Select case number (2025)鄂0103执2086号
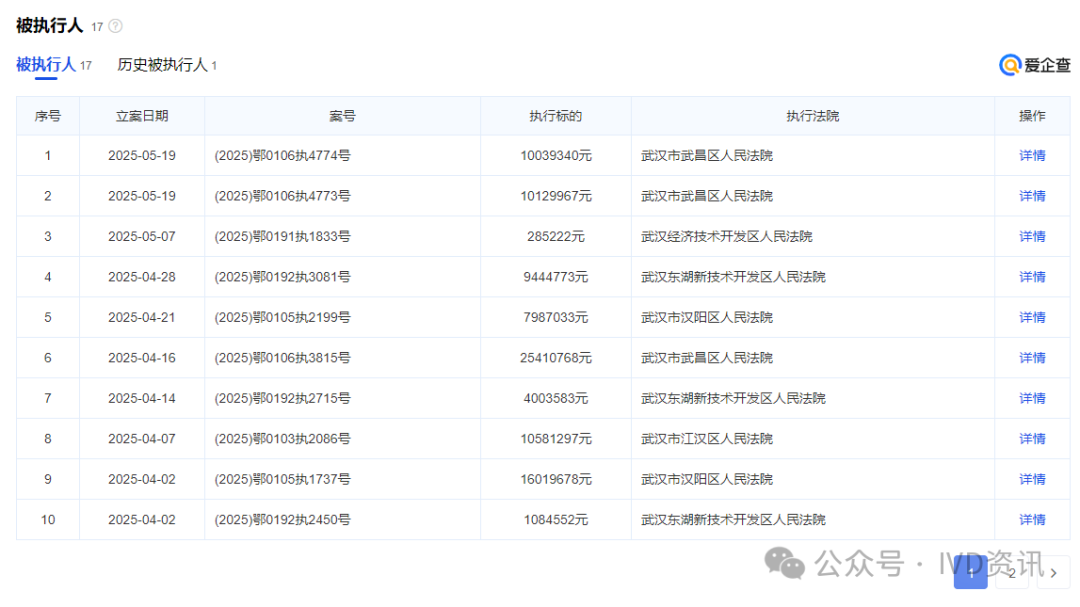1080x607 pixels. [x=282, y=439]
